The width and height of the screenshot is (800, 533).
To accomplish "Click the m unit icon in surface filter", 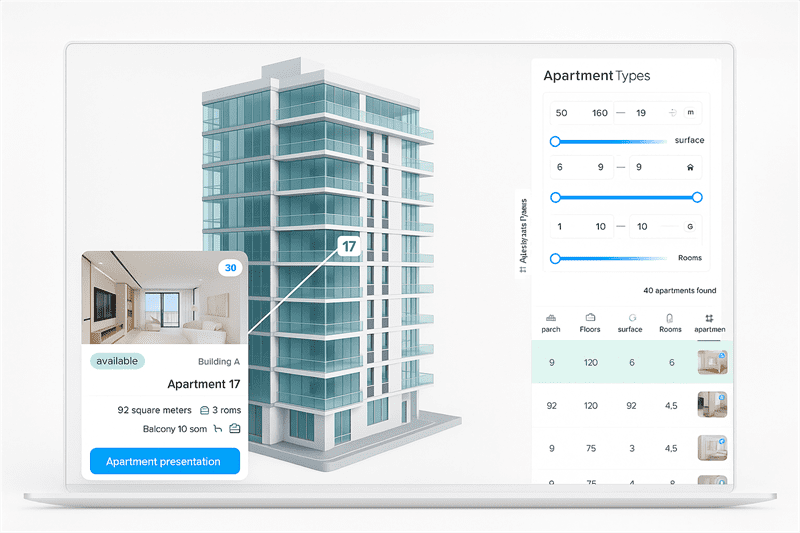I will (690, 113).
